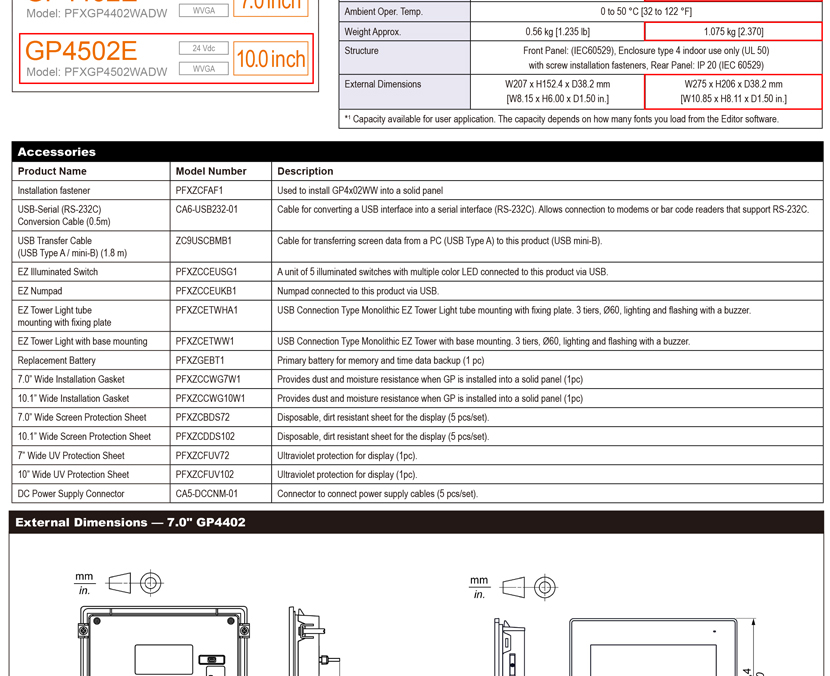Viewport: 830px width, 676px height.
Task: Click model number PFXZCCWG10W1
Action: click(211, 399)
